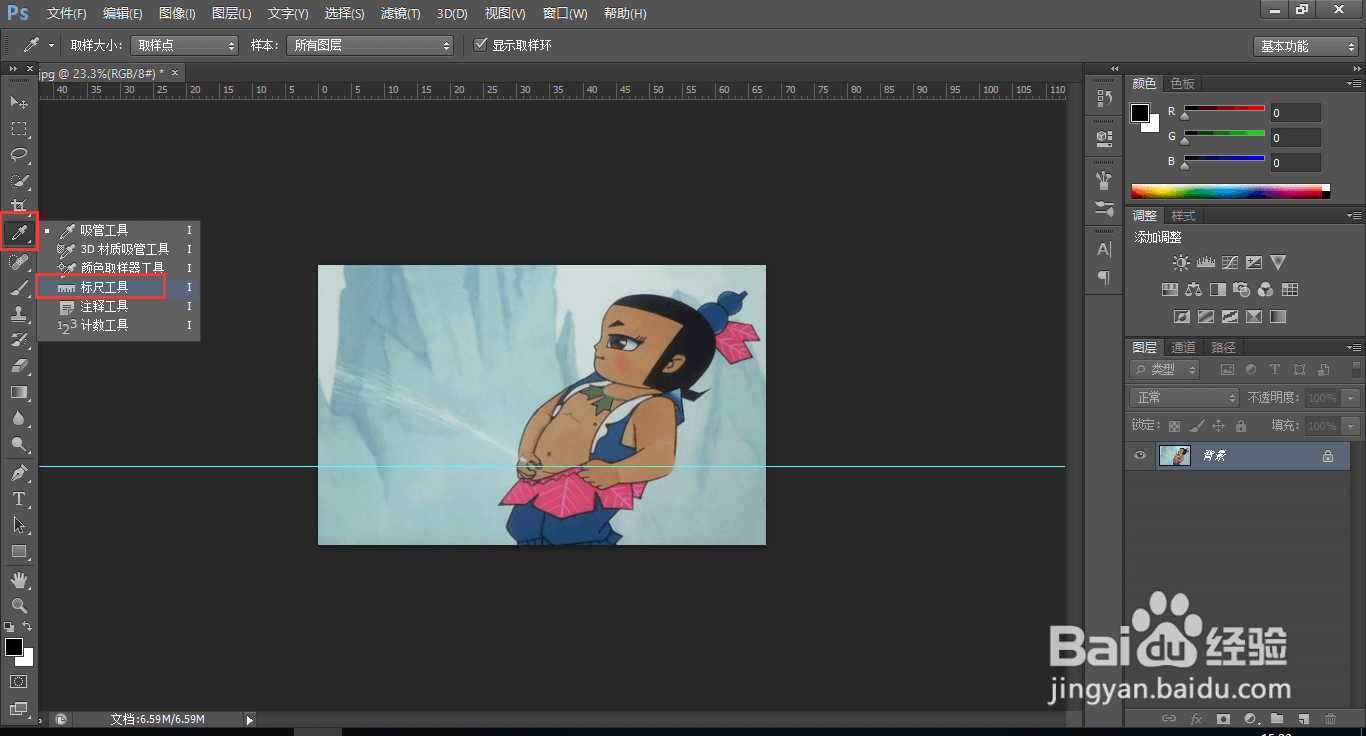The image size is (1366, 736).
Task: Open the 文件(F) menu
Action: click(67, 14)
